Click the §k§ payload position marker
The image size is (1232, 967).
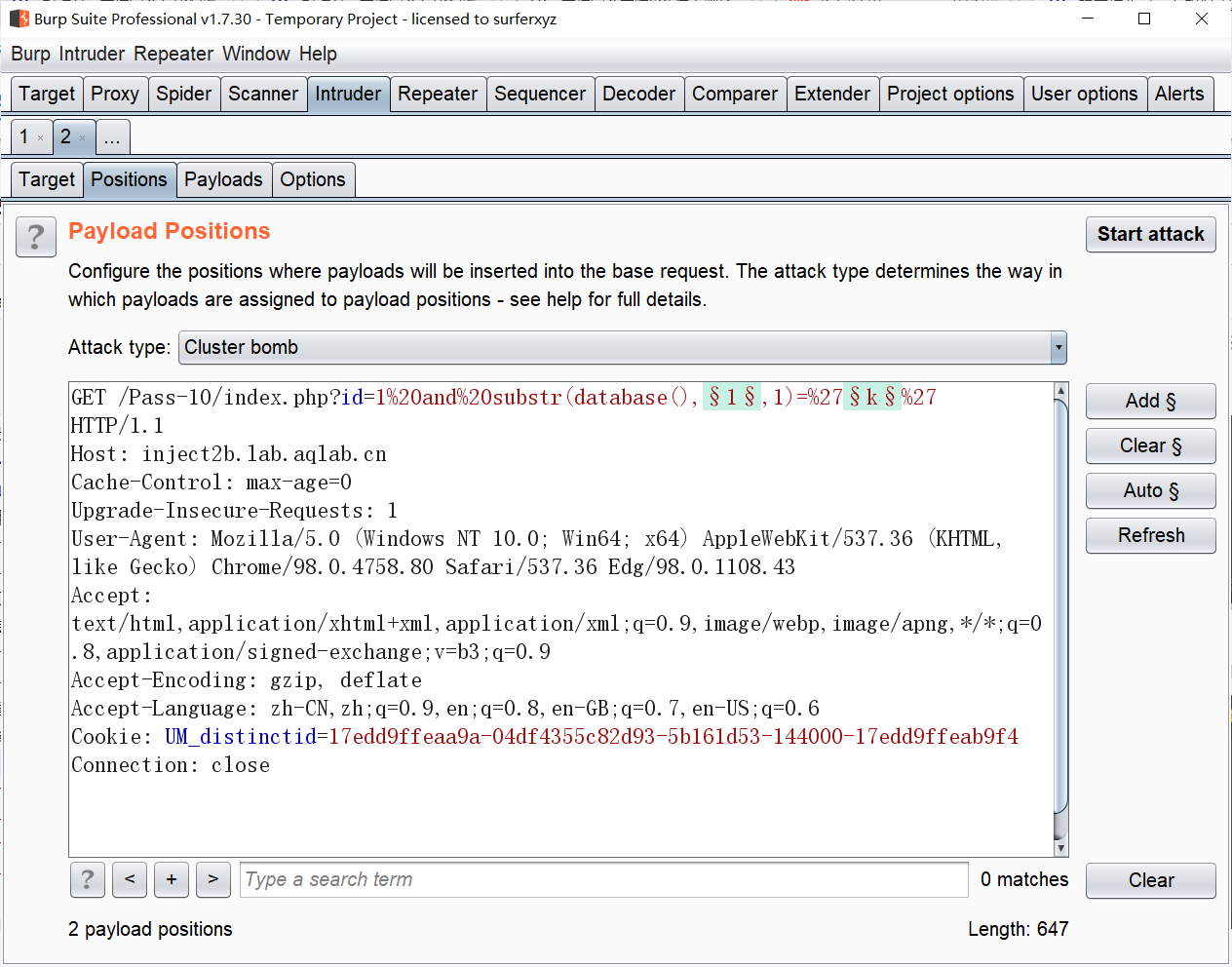[x=872, y=397]
